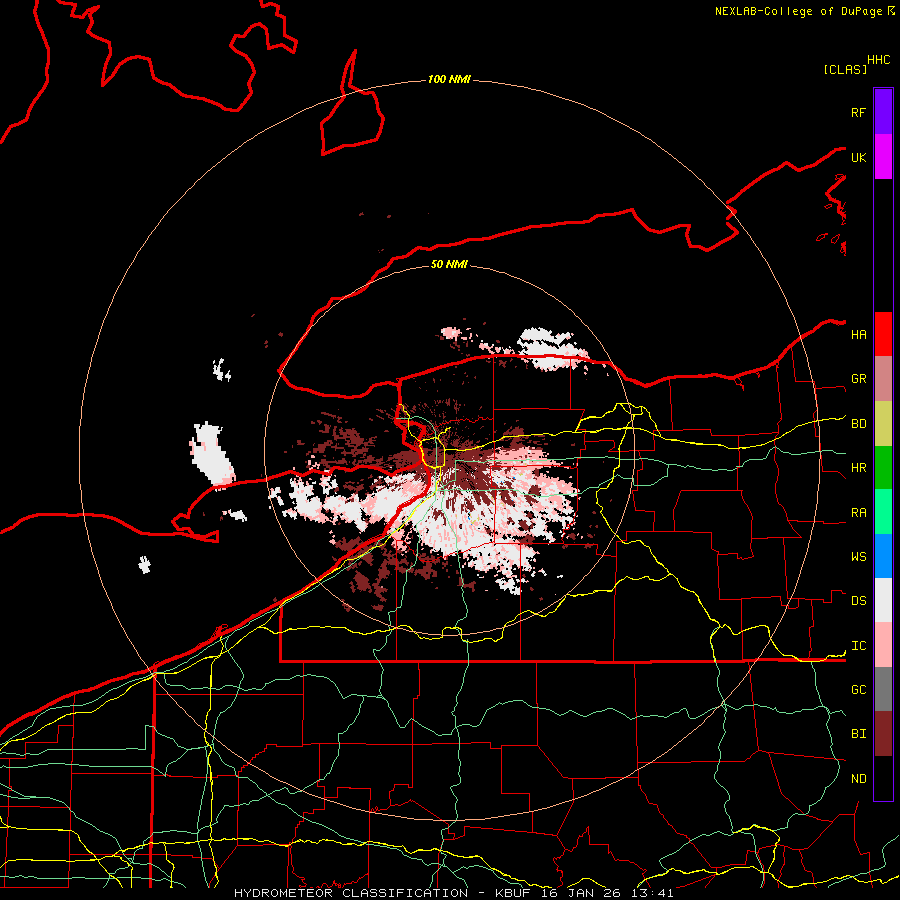Click the HA legend label
Viewport: 900px width, 900px height.
(858, 335)
